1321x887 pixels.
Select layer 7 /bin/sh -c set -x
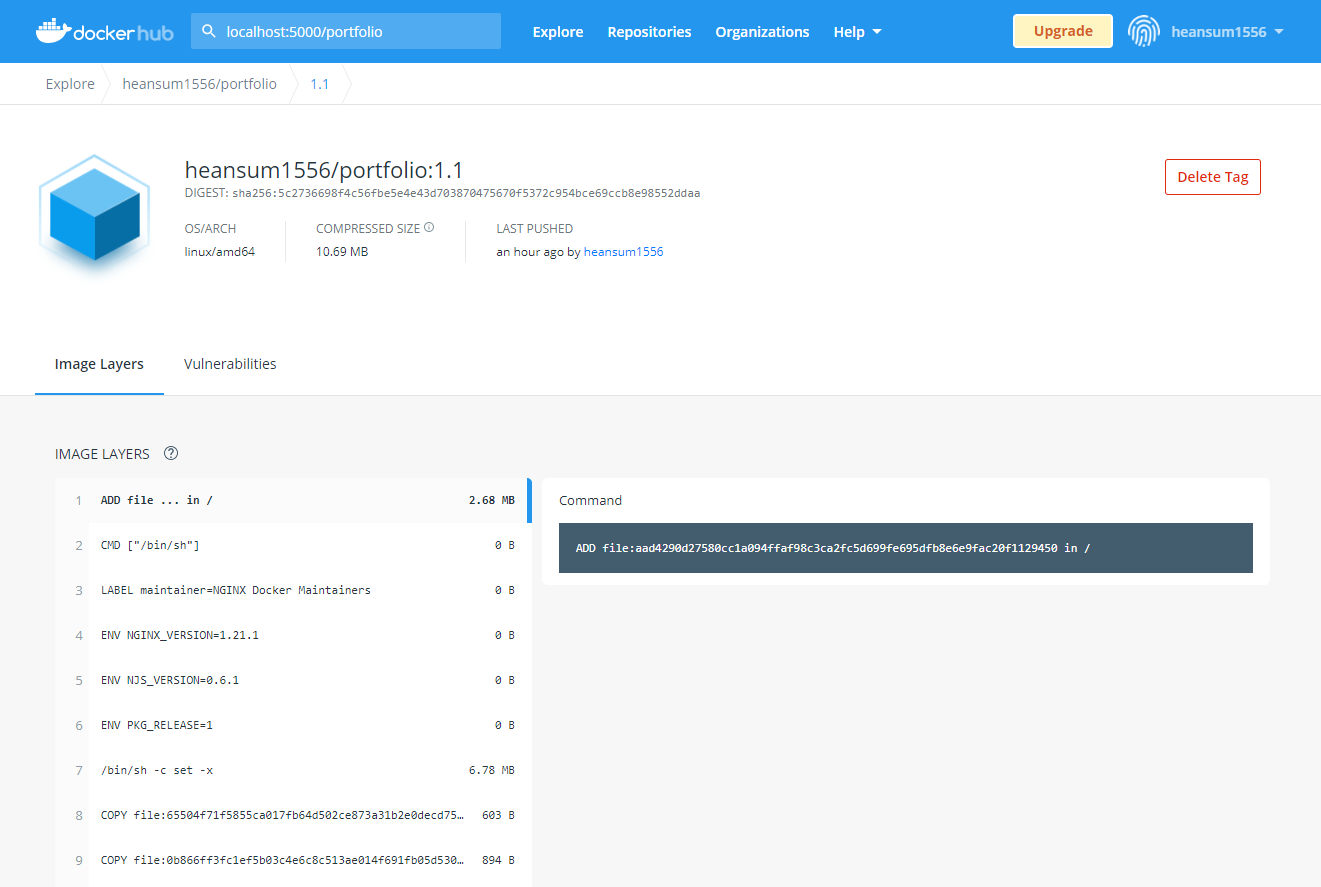[x=293, y=770]
